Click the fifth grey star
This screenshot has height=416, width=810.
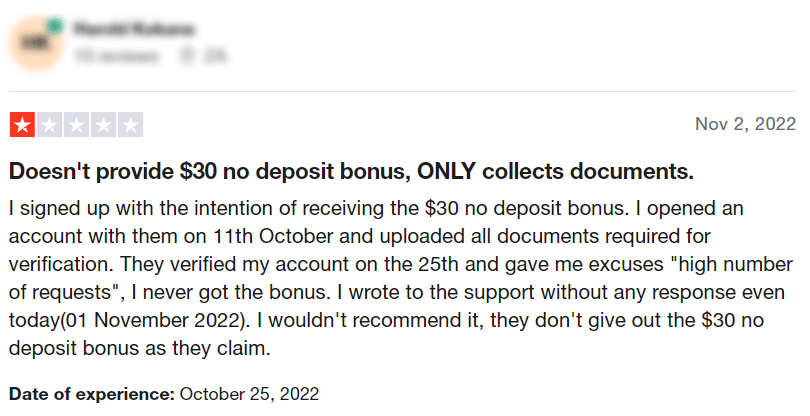(x=131, y=125)
